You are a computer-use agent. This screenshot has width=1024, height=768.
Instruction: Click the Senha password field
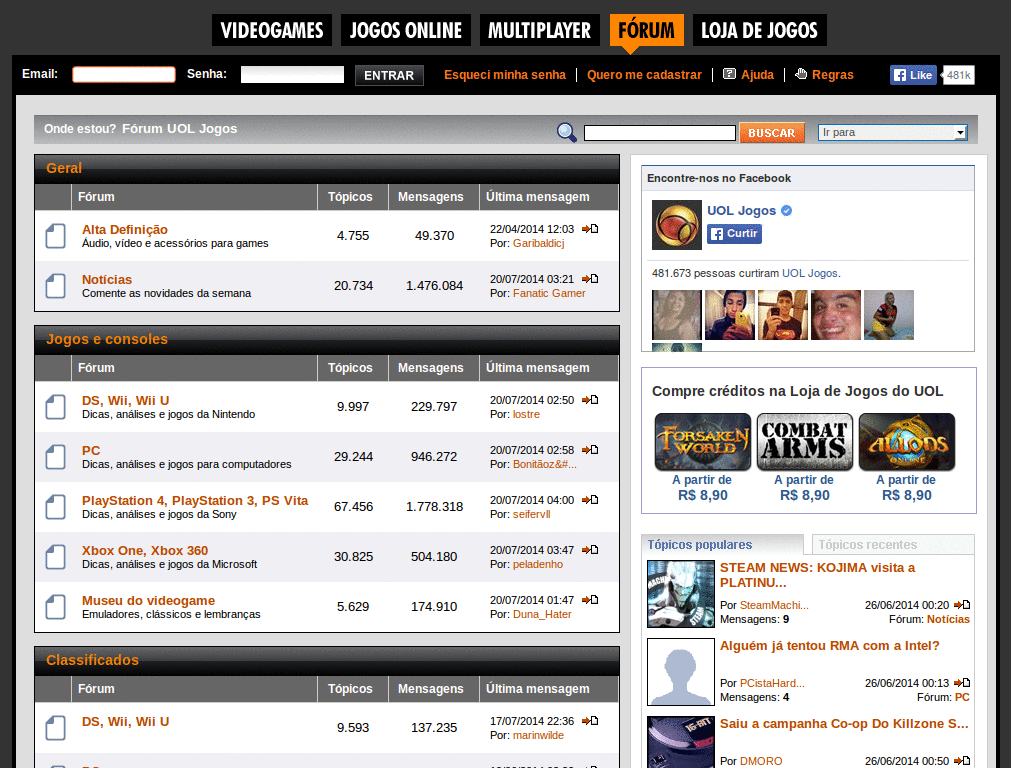tap(292, 74)
